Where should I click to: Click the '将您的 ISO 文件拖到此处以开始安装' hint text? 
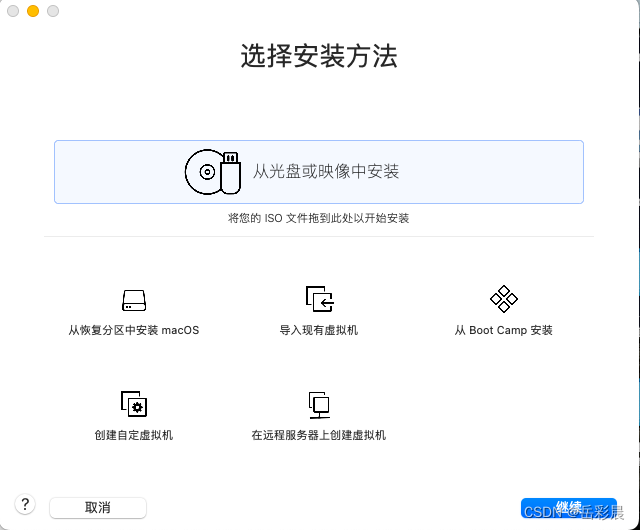tap(319, 218)
